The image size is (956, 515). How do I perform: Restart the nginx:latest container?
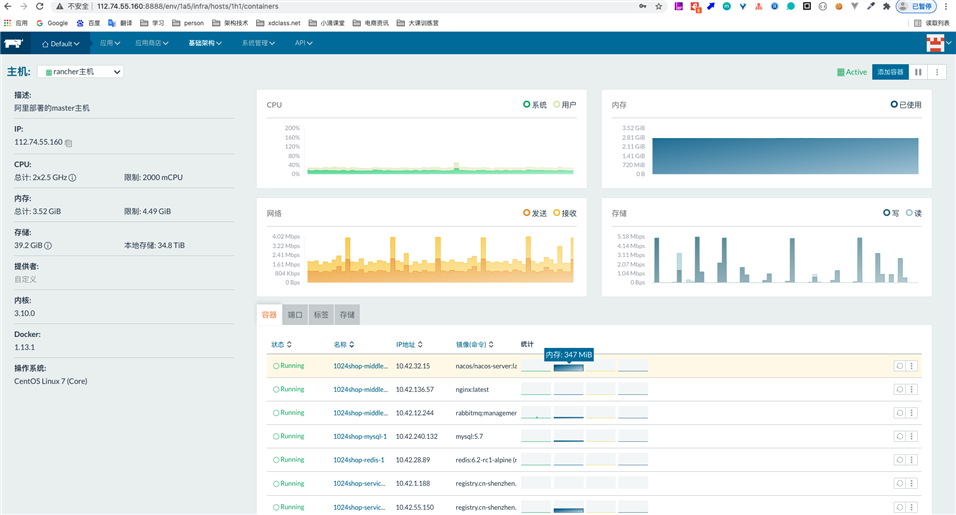point(899,389)
